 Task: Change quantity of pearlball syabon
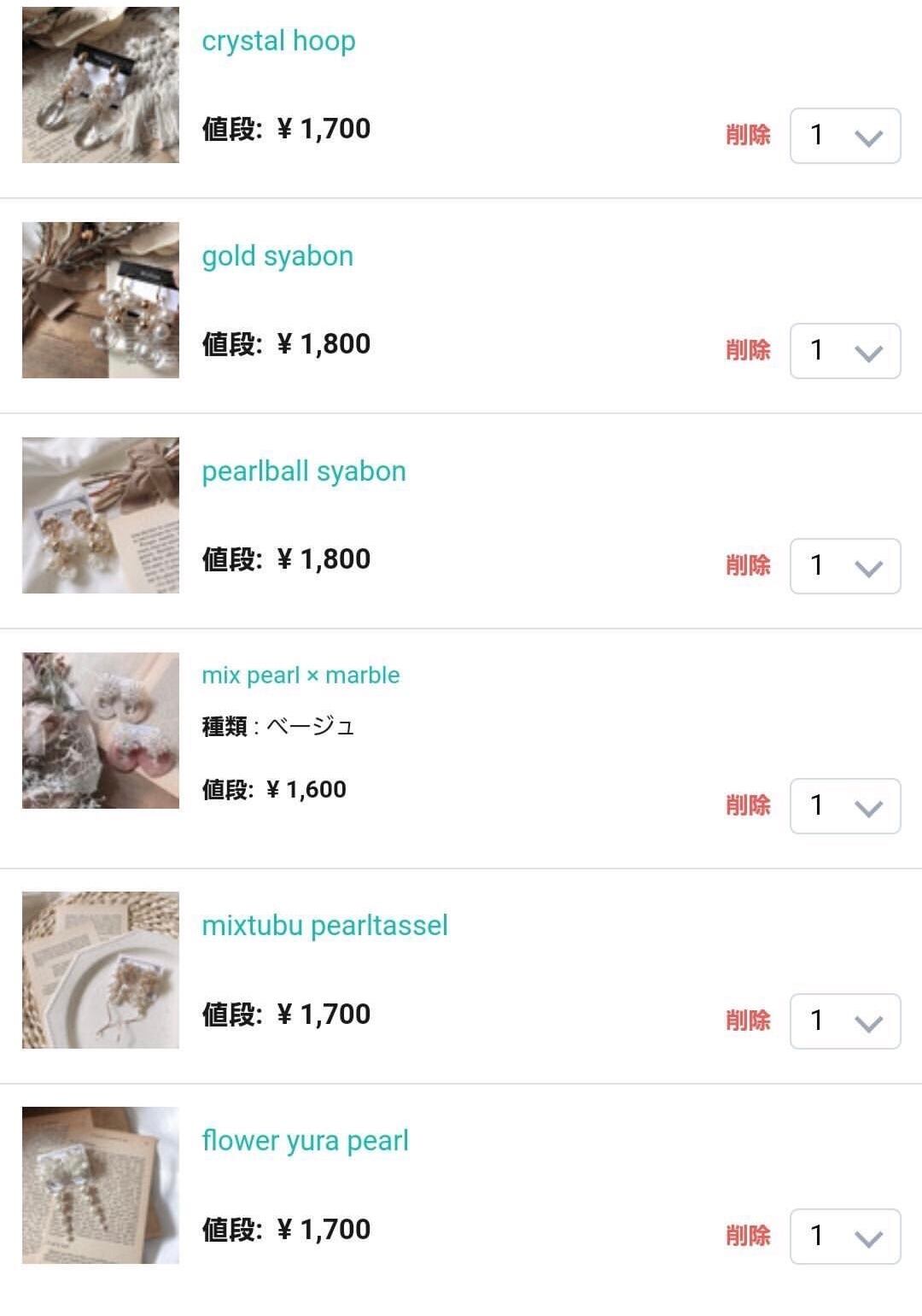845,565
